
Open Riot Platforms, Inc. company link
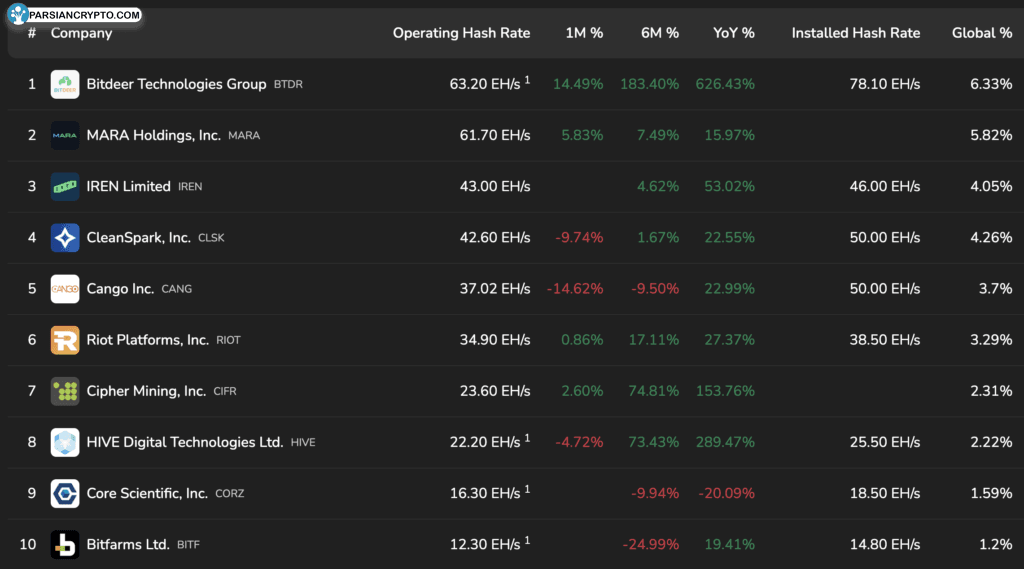pos(148,340)
